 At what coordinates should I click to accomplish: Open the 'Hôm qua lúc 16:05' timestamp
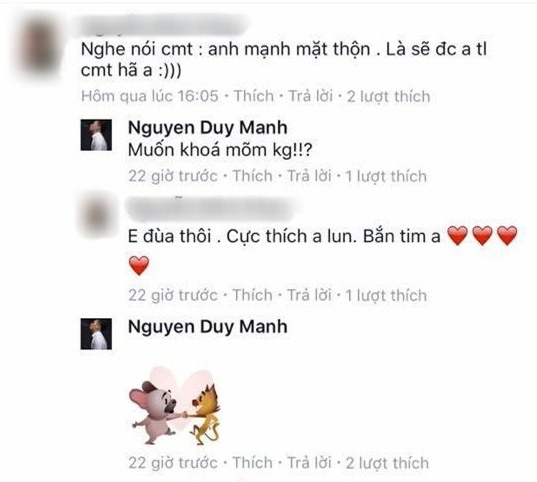coord(150,96)
